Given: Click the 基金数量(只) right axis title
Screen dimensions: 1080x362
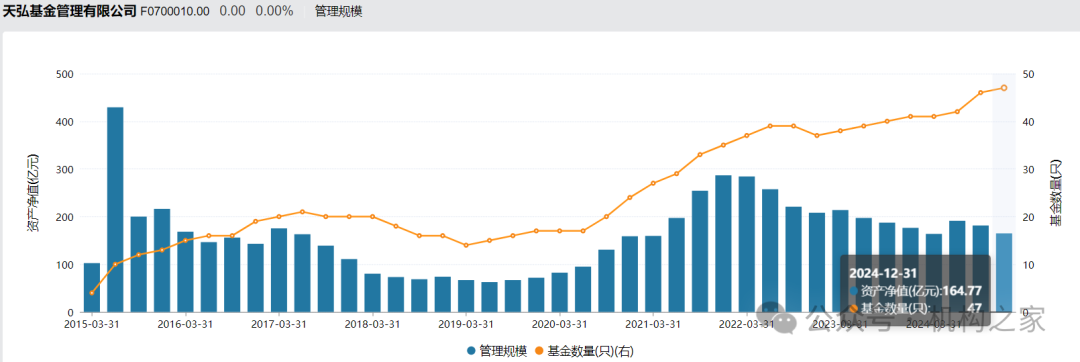Looking at the screenshot, I should pos(1055,193).
